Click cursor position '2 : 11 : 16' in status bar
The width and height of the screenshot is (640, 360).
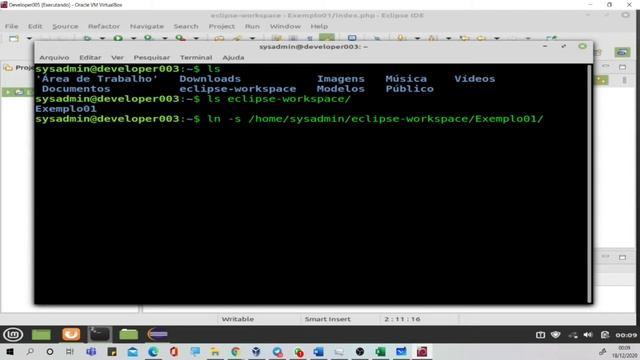(x=402, y=319)
